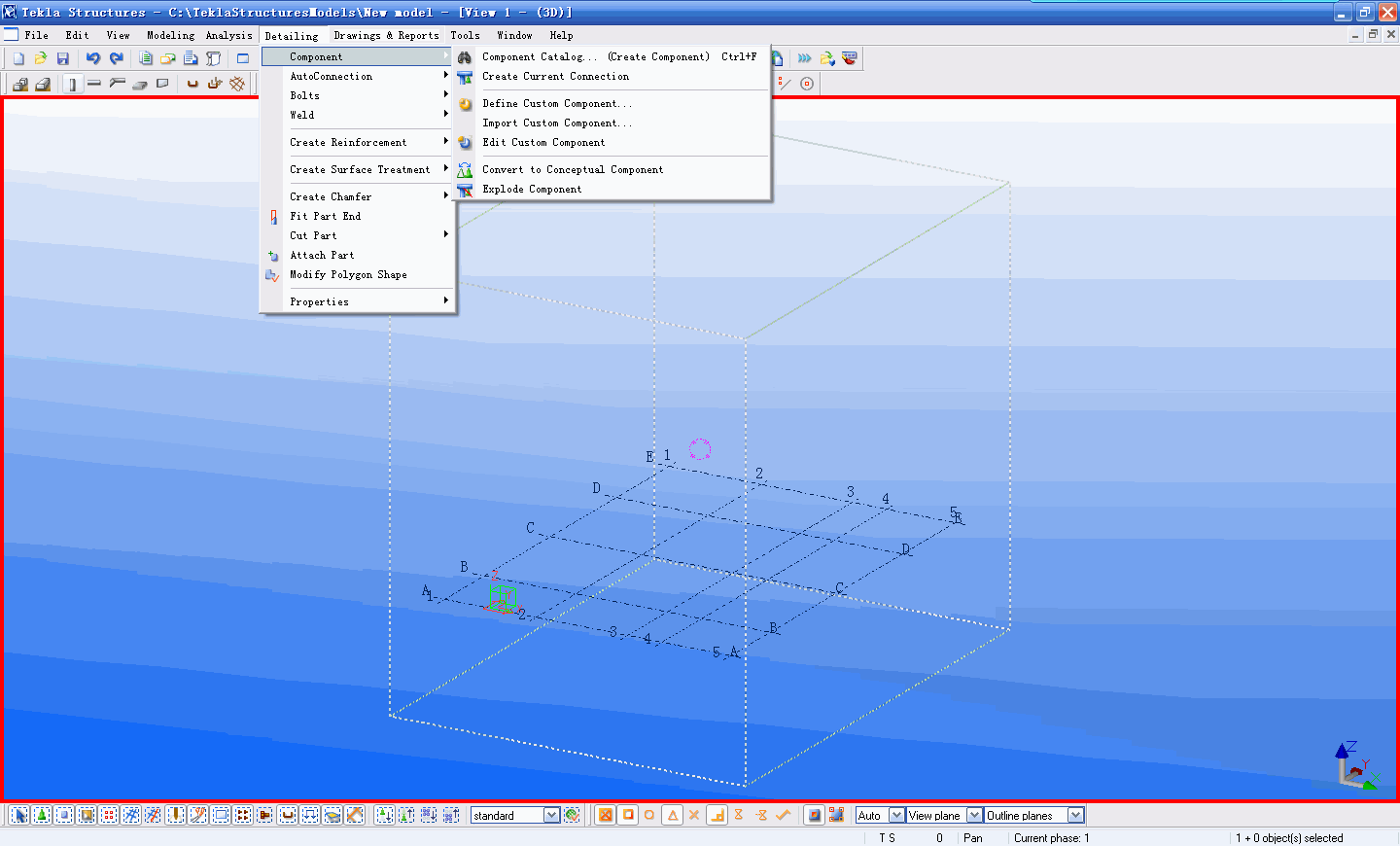Click 'Pan' status bar entry
The image size is (1400, 846).
pyautogui.click(x=973, y=838)
